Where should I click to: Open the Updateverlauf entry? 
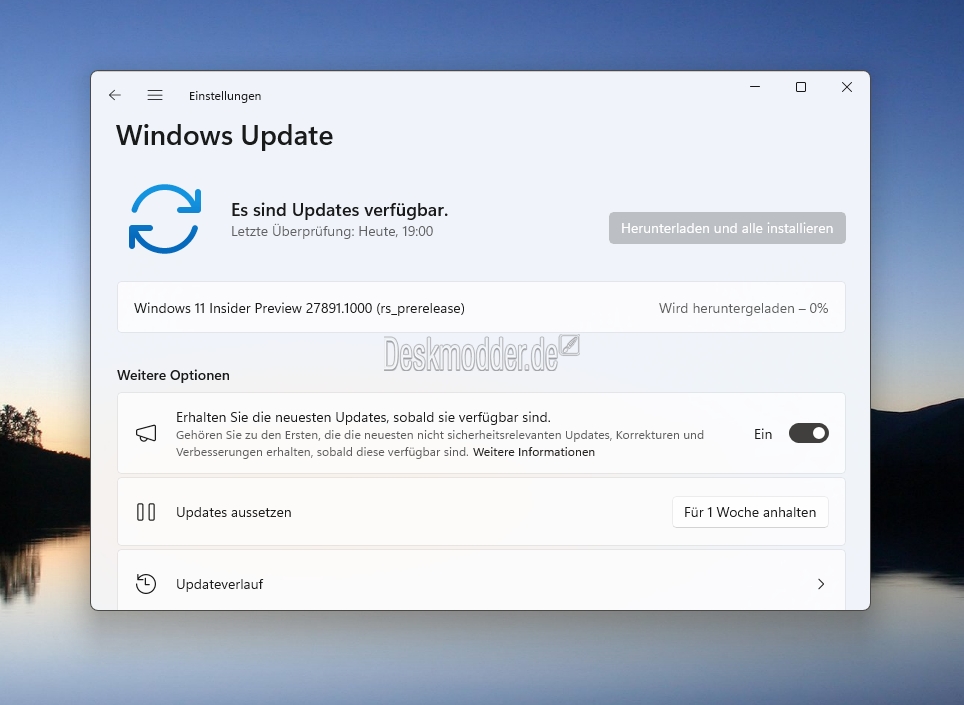coord(481,580)
